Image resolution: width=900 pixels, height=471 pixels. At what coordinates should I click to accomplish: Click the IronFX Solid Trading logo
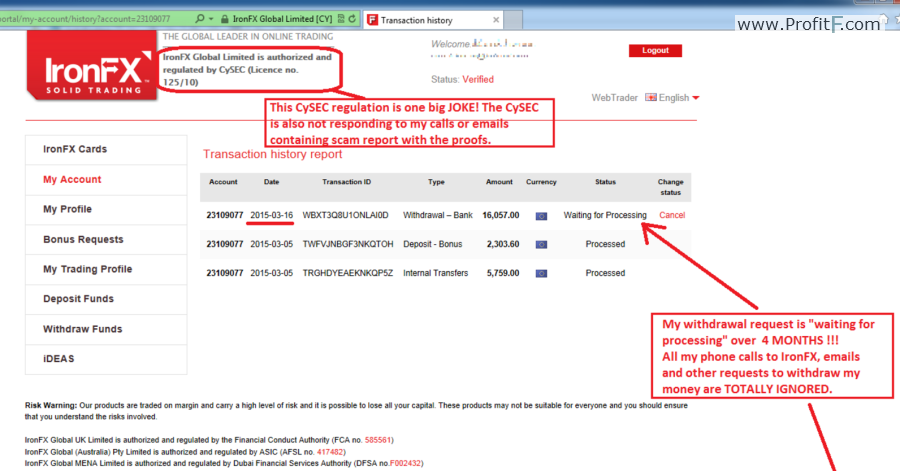[91, 65]
